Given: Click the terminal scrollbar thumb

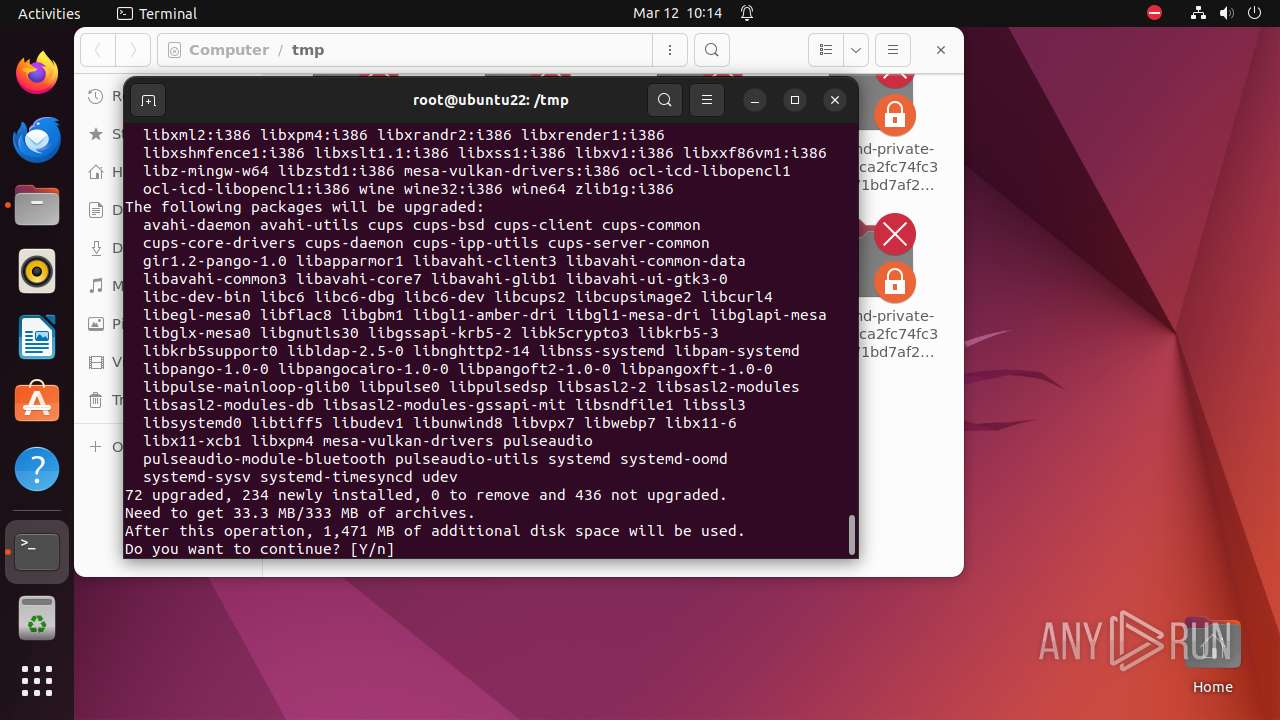Looking at the screenshot, I should [x=852, y=534].
